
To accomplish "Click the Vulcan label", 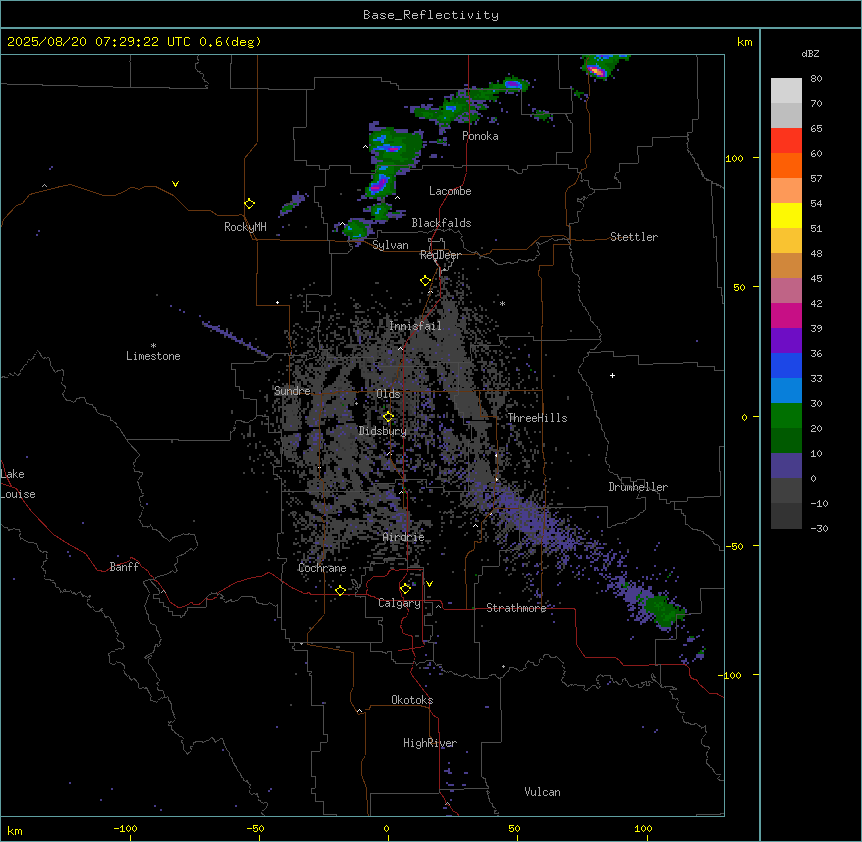I will pyautogui.click(x=543, y=792).
